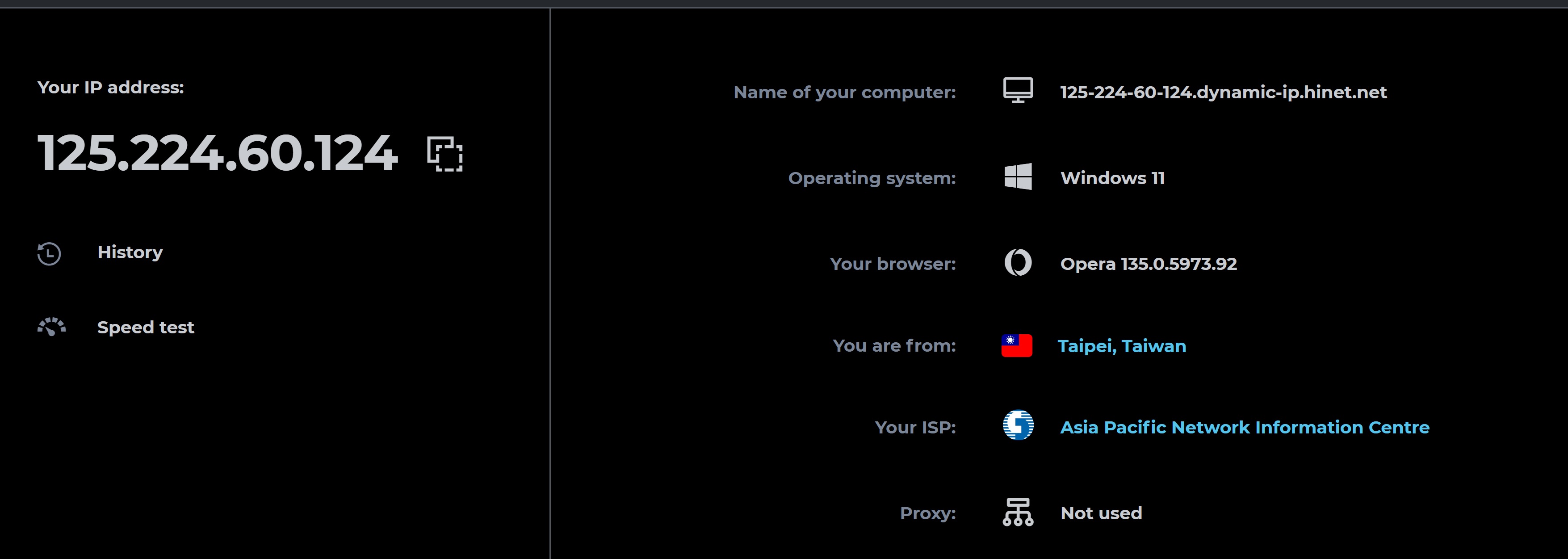Click the Speed test gauge icon
This screenshot has height=559, width=1568.
52,327
